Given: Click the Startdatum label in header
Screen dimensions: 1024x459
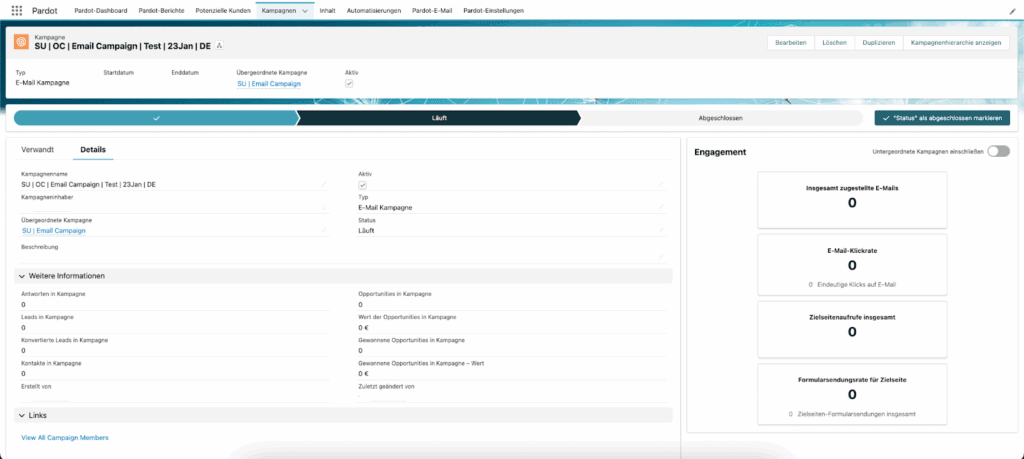Looking at the screenshot, I should pyautogui.click(x=119, y=72).
